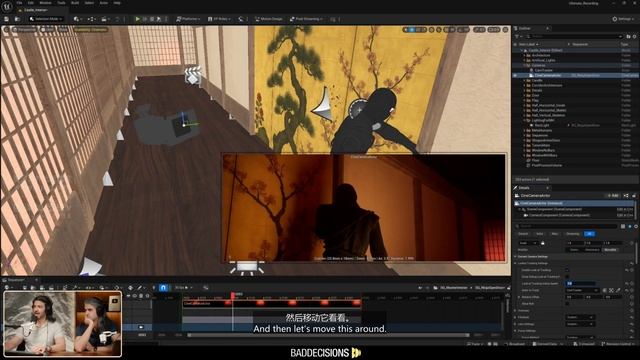Click reset arrow for Look at Tracking Settings
The width and height of the screenshot is (640, 360).
pos(631,263)
